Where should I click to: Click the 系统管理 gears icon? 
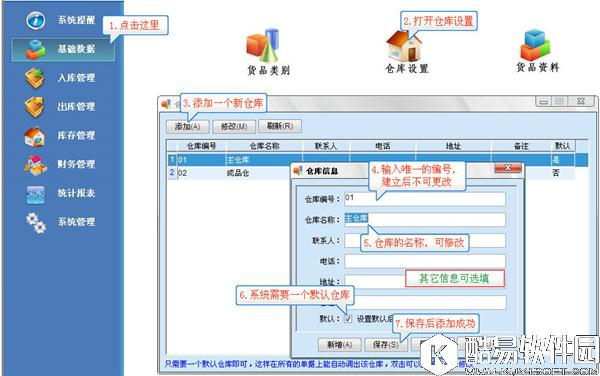coord(36,223)
